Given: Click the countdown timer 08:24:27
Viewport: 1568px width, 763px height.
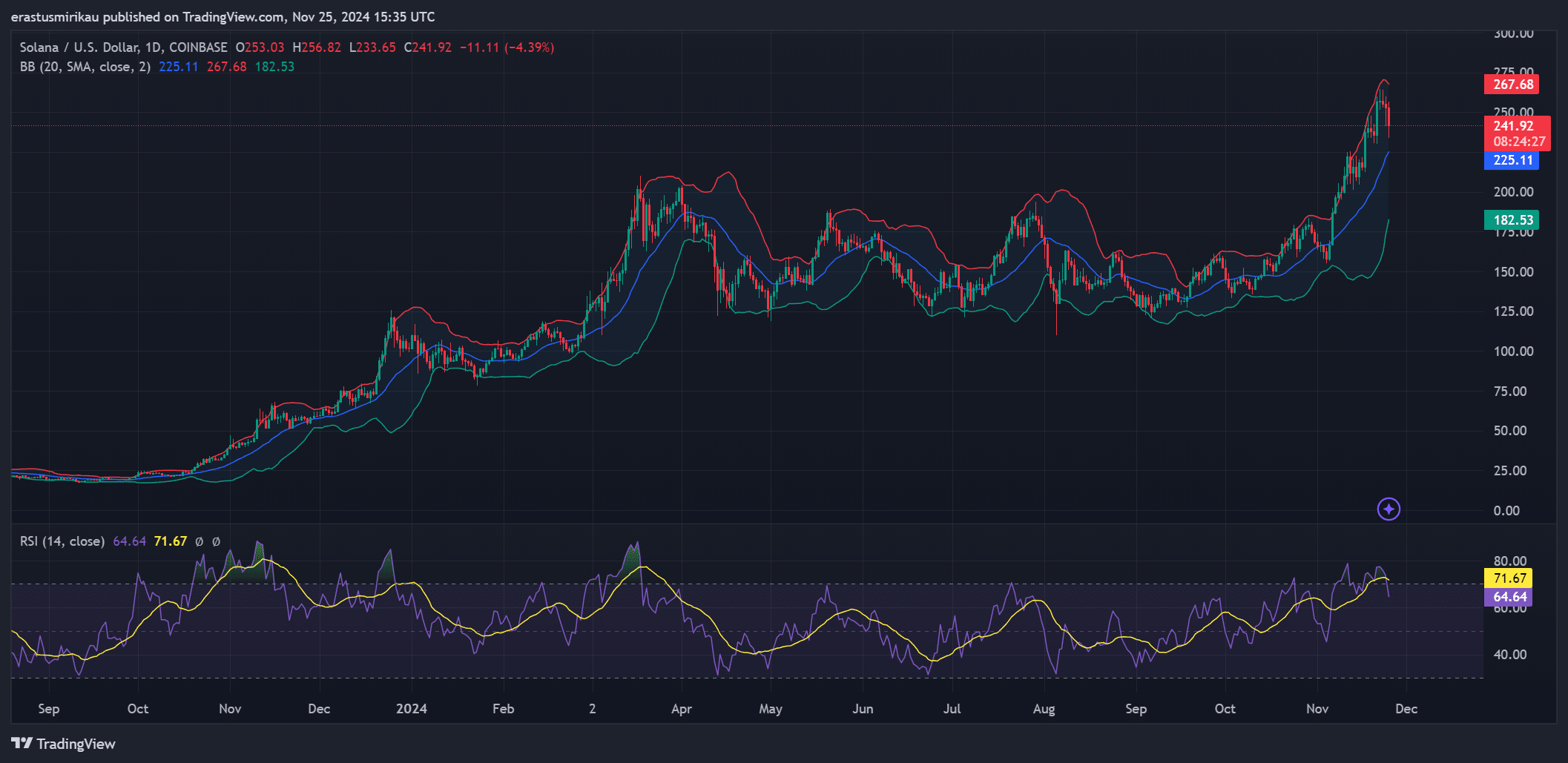Looking at the screenshot, I should [1519, 142].
